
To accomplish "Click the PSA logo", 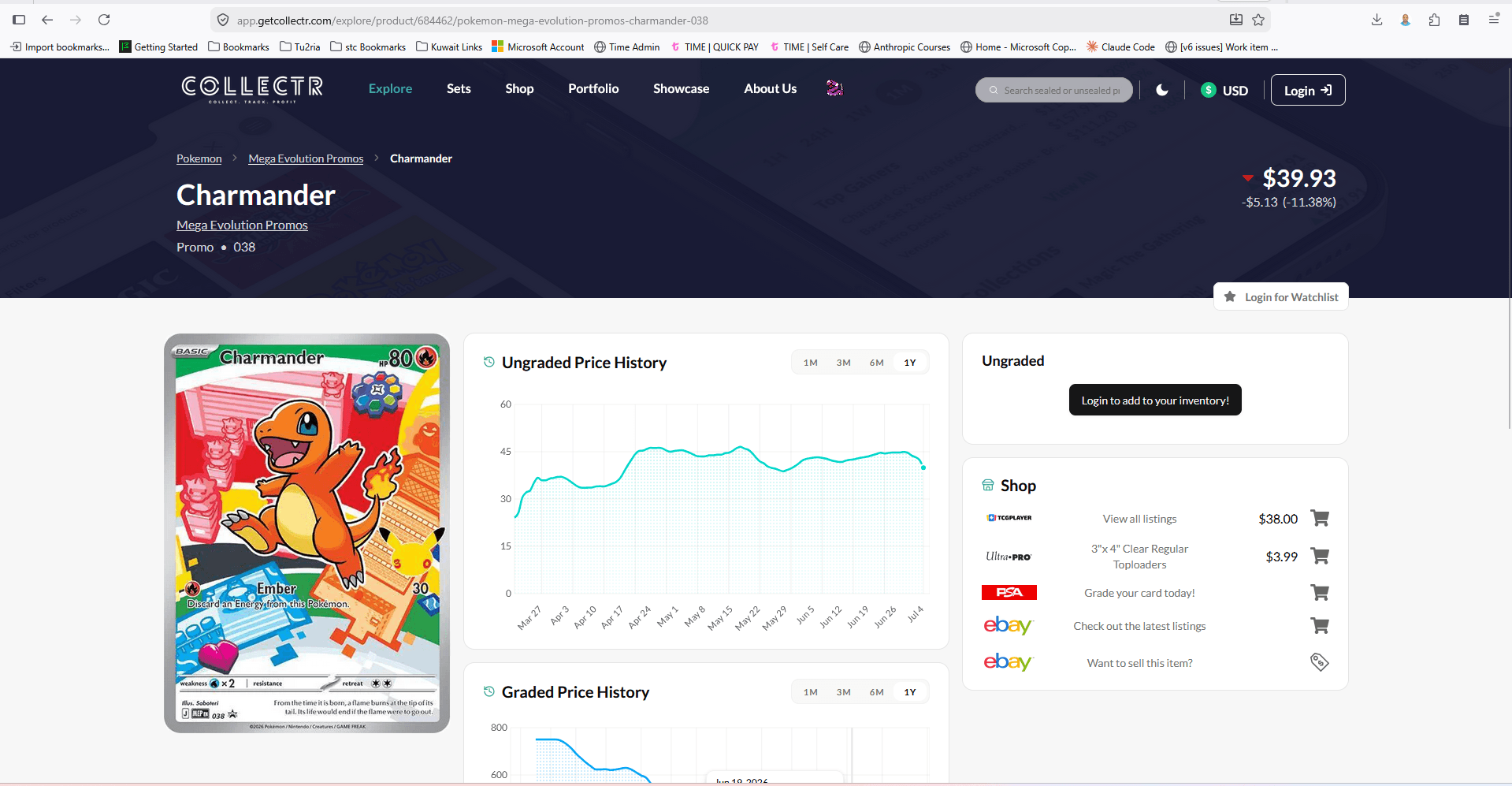I will pyautogui.click(x=1009, y=592).
